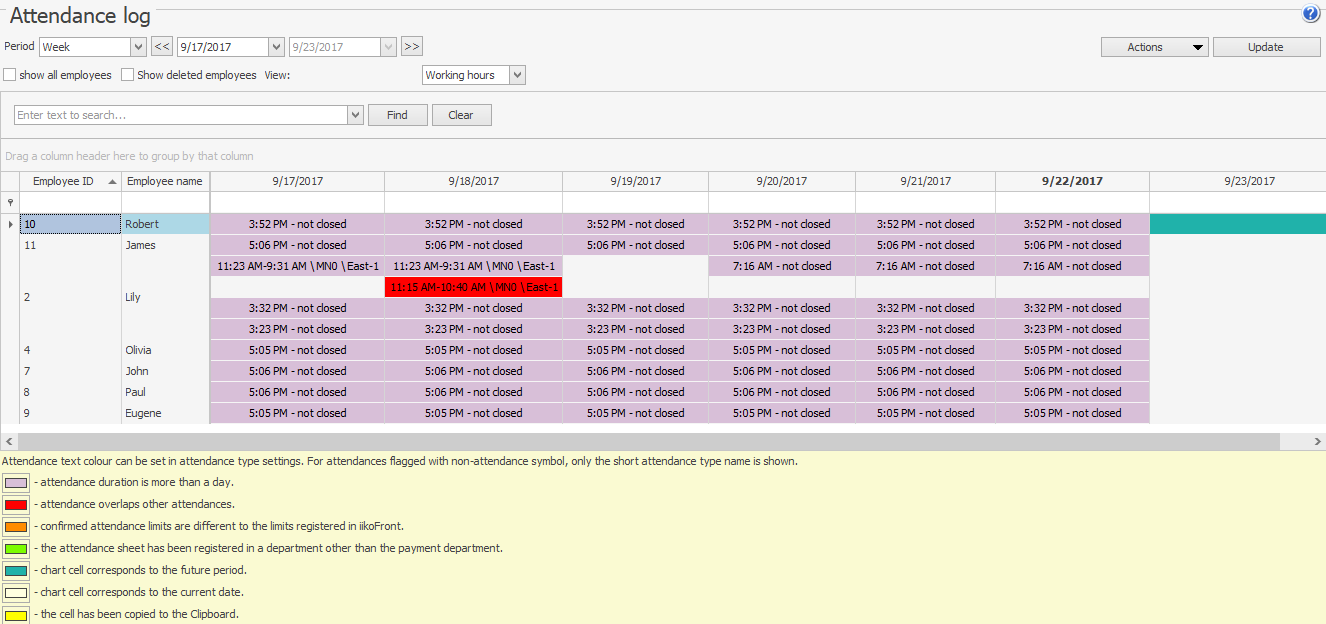The height and width of the screenshot is (624, 1326).
Task: Enable the show all employees checkbox
Action: pyautogui.click(x=10, y=75)
